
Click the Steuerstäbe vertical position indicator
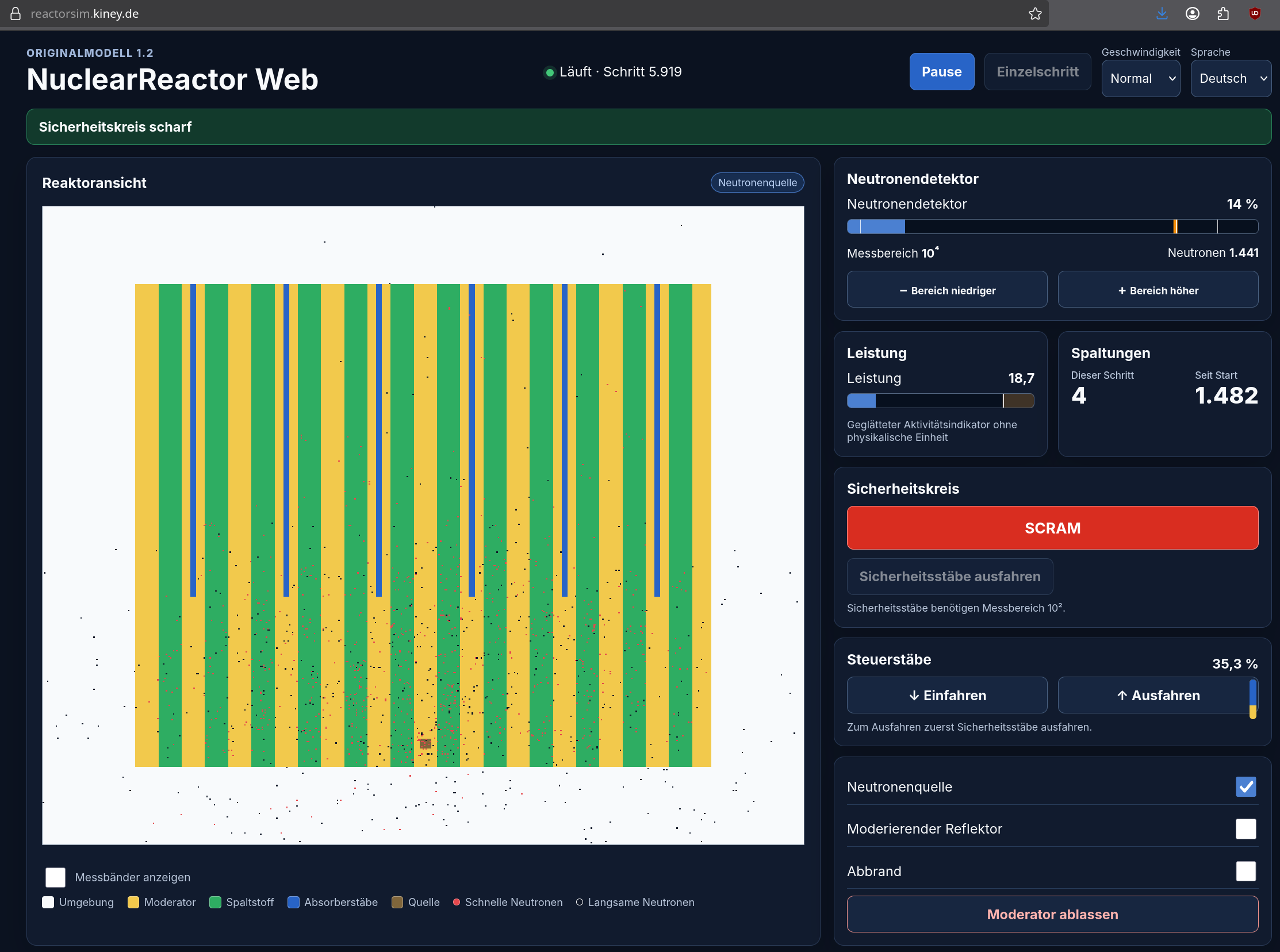point(1252,699)
